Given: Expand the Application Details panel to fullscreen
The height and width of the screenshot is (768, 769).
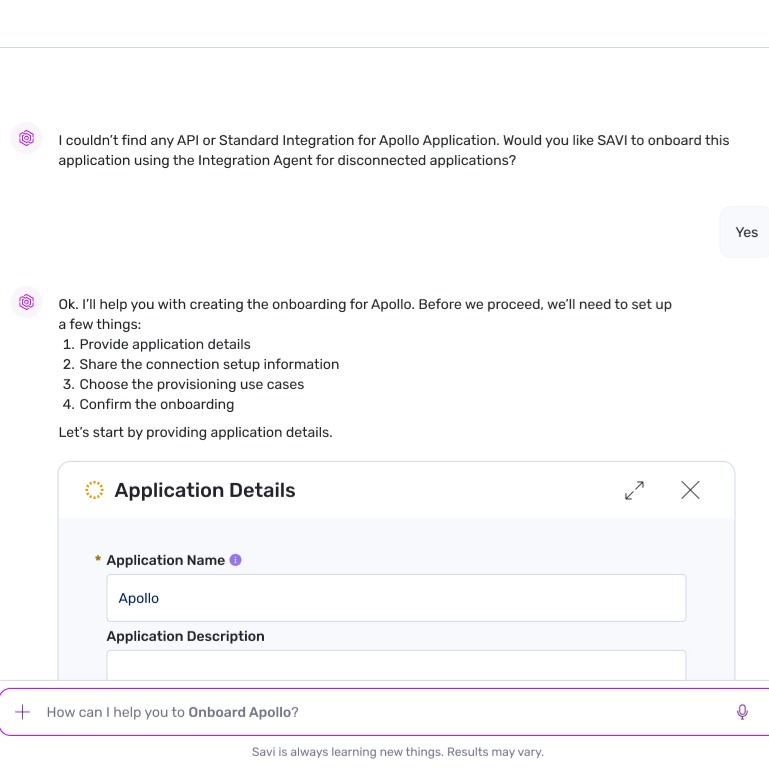Looking at the screenshot, I should click(x=634, y=490).
